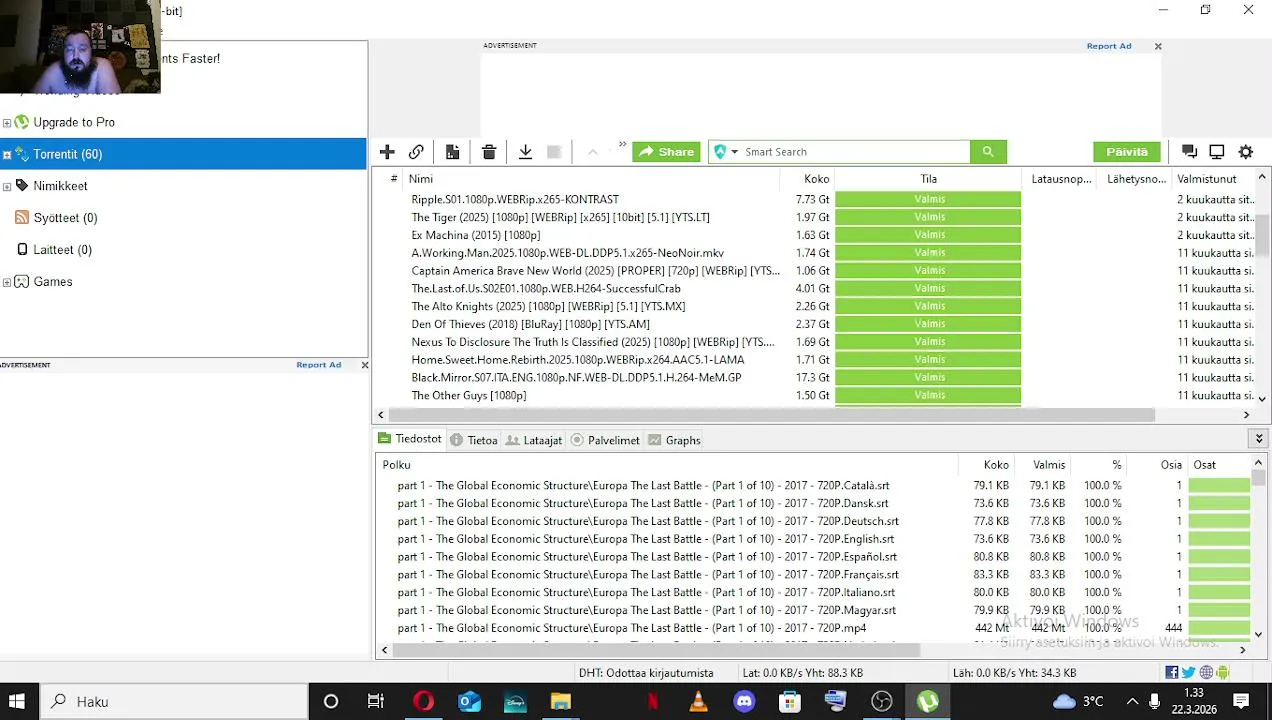Click the progress bar for A.Working.Man.2025
The height and width of the screenshot is (720, 1272).
(x=928, y=253)
